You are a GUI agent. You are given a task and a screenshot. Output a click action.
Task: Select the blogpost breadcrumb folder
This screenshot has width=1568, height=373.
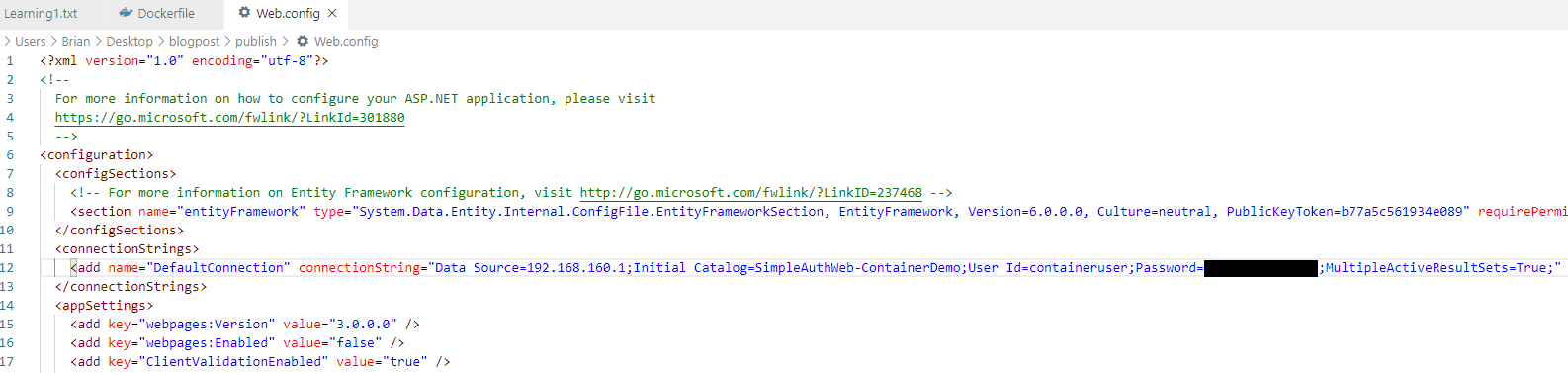point(194,42)
